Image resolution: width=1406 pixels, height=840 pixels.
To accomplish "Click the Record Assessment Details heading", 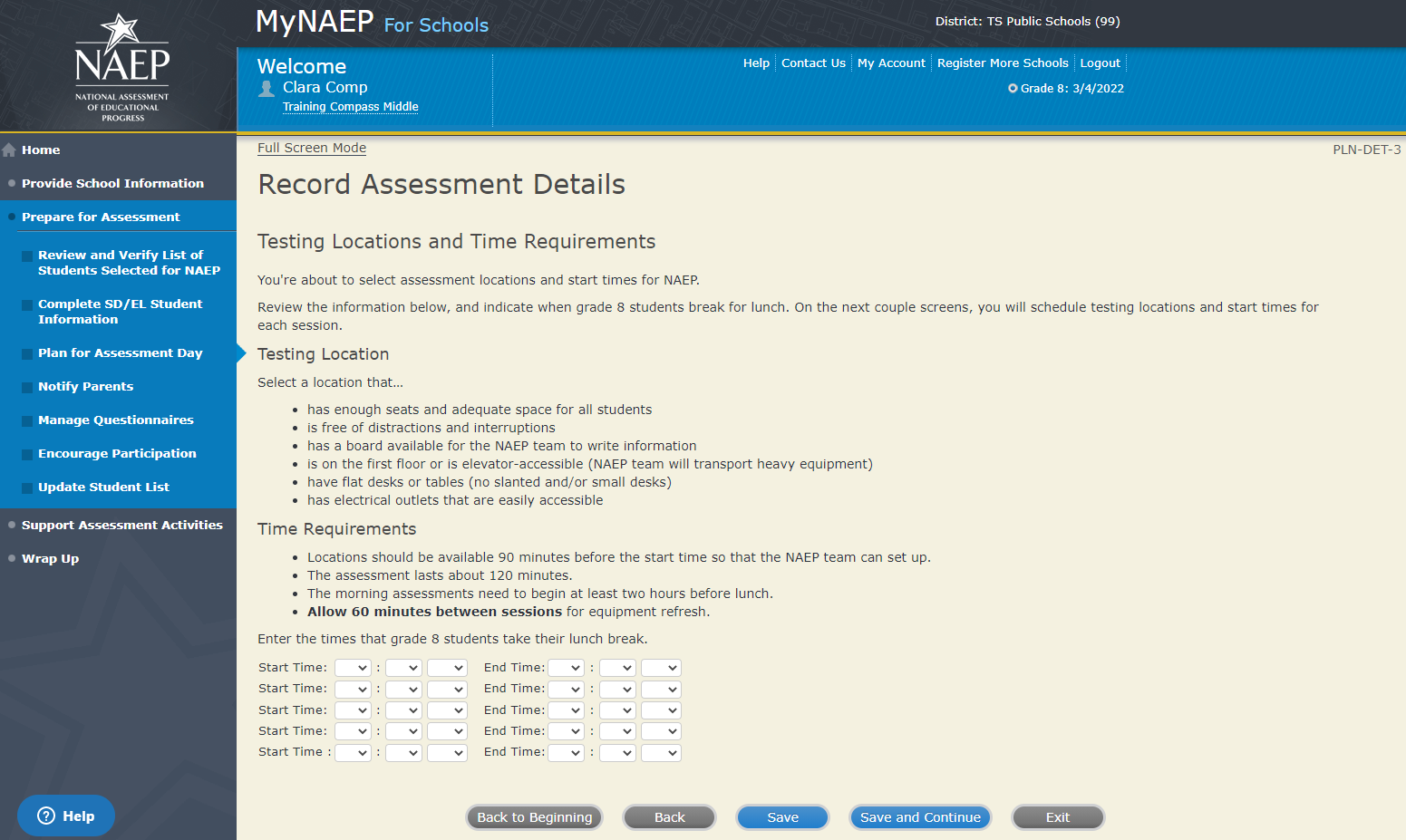I will (x=441, y=184).
